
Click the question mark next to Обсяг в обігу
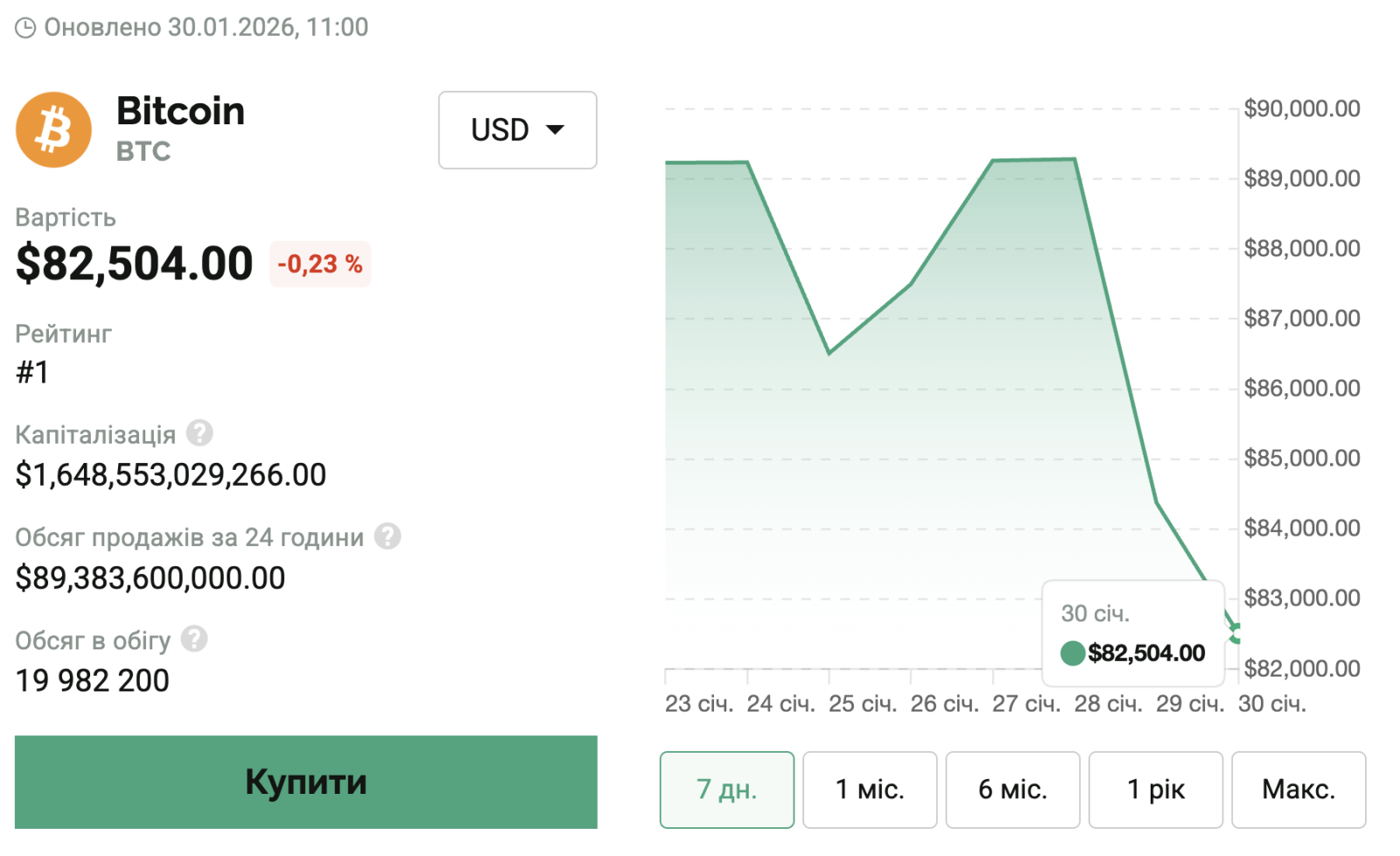pos(194,639)
